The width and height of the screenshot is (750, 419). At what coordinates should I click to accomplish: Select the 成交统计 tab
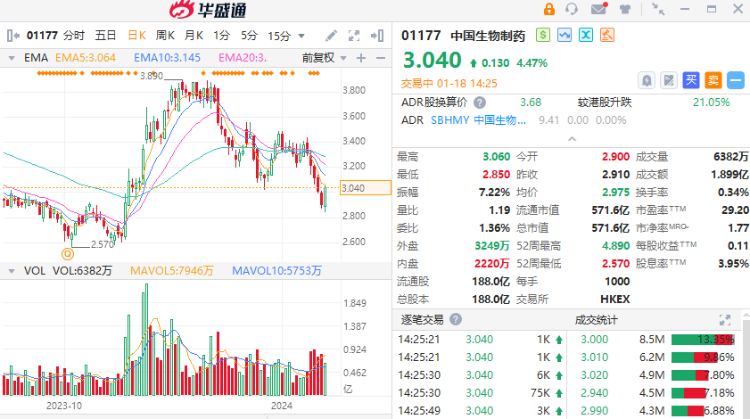click(596, 320)
